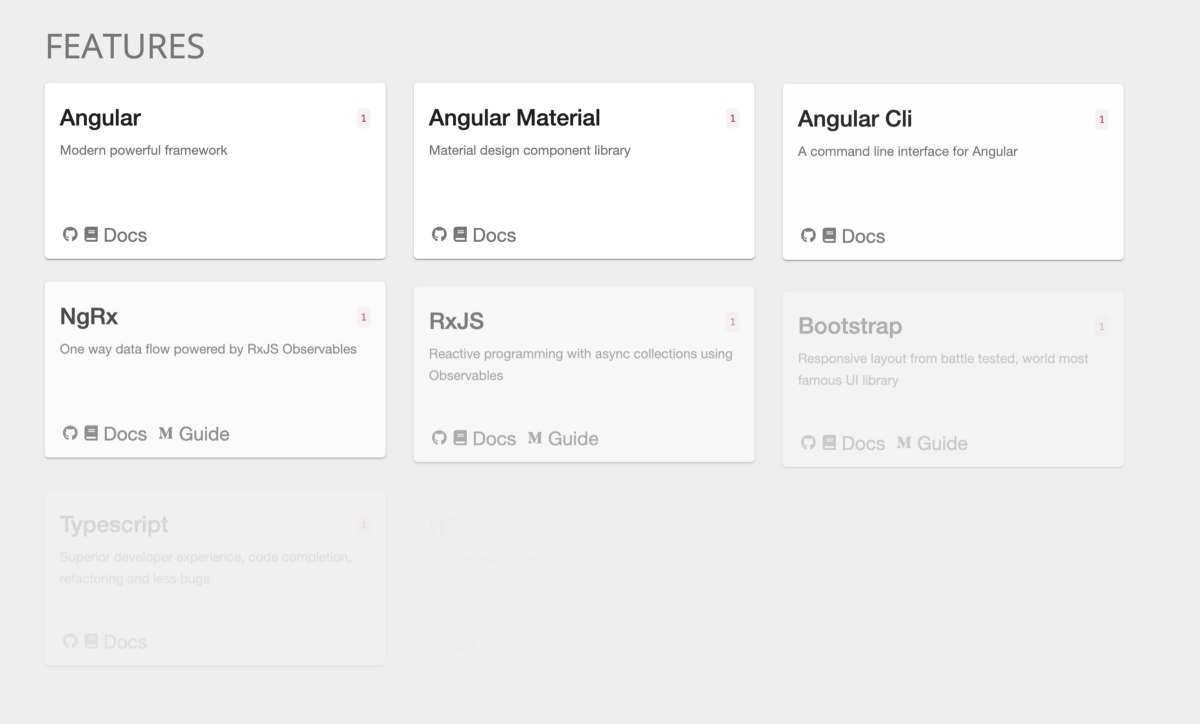Click the version badge on the Angular card
Image resolution: width=1200 pixels, height=724 pixels.
[363, 119]
